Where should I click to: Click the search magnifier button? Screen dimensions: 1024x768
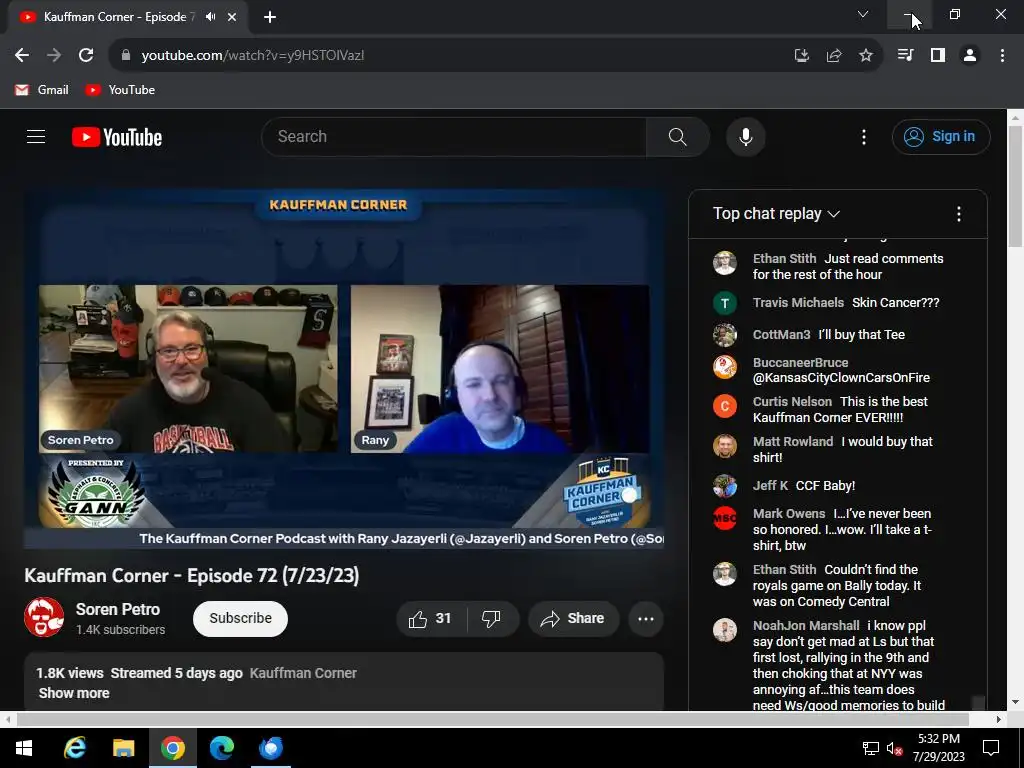pos(677,136)
